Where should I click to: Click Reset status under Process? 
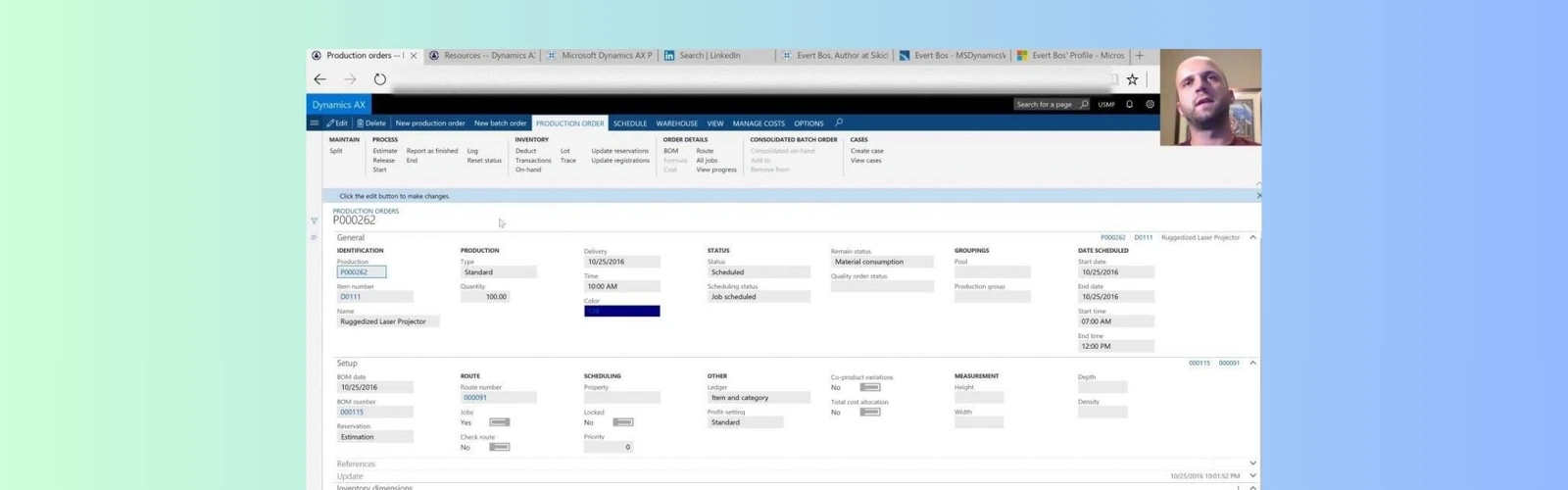pos(484,161)
